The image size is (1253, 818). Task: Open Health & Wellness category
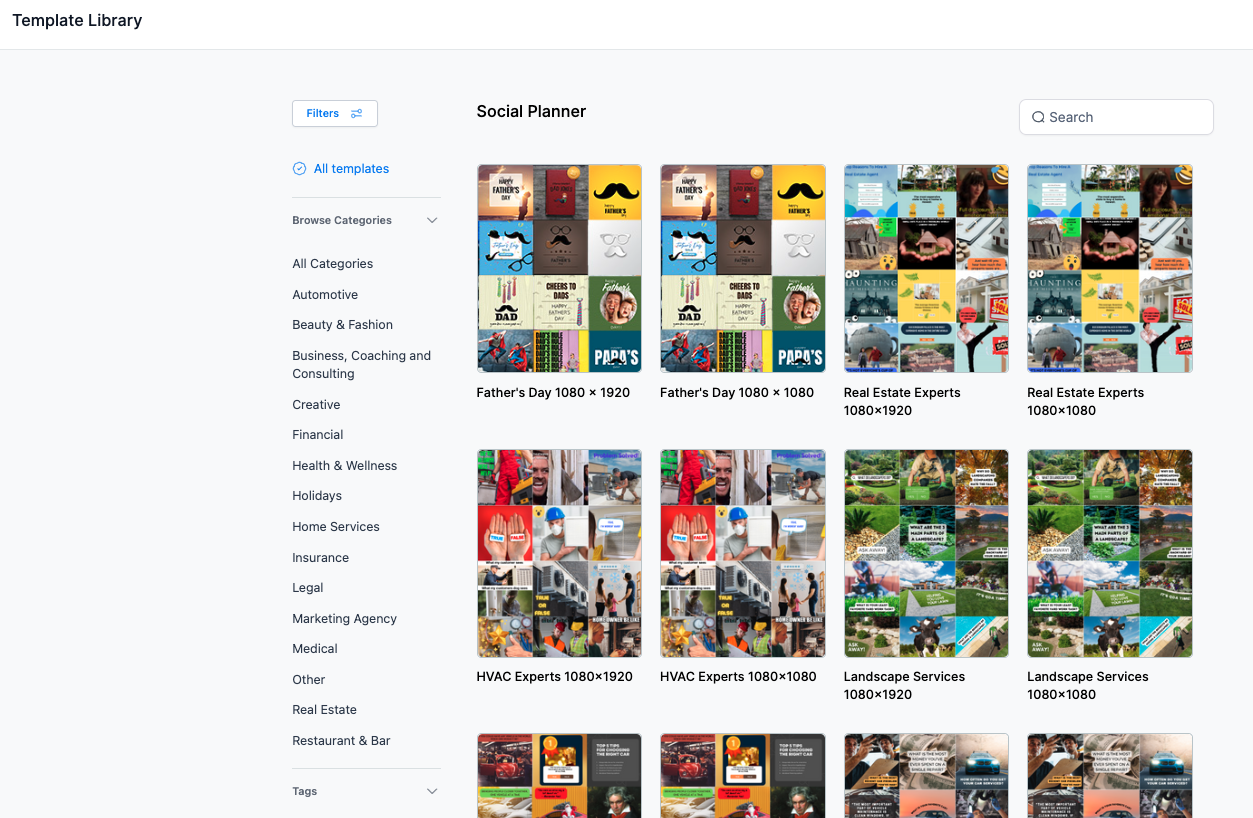[x=345, y=466]
